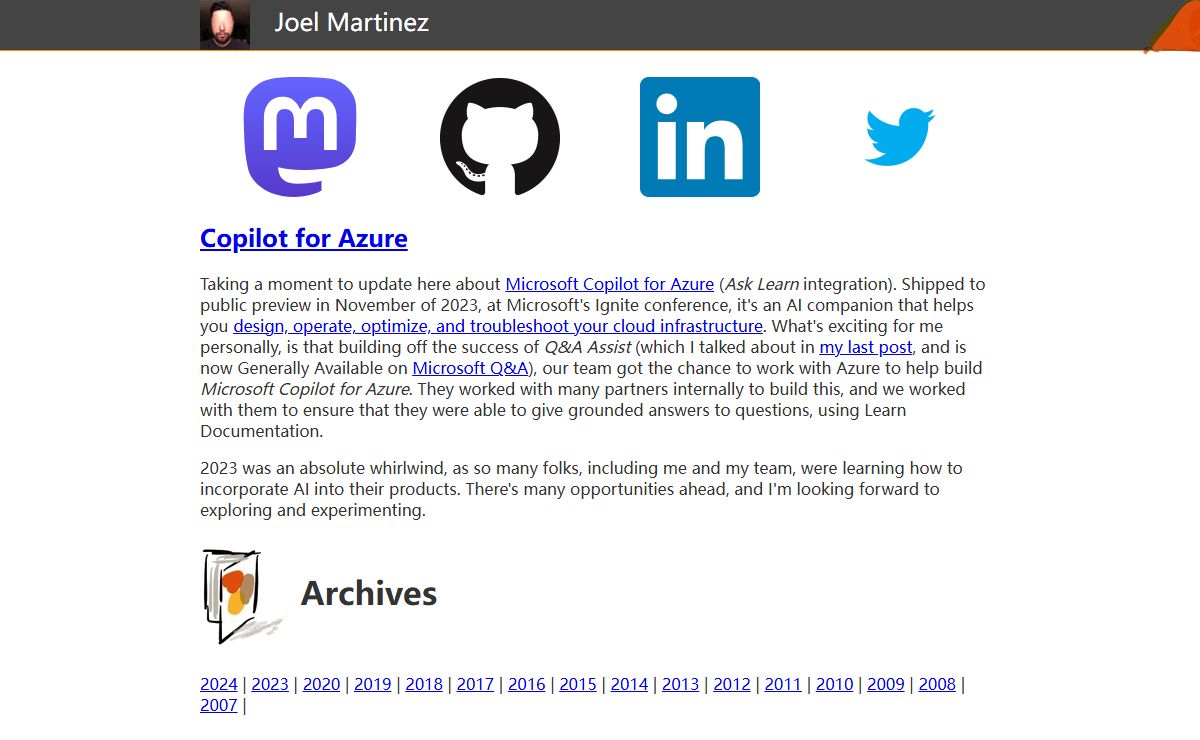
Task: Open the 2010 archive
Action: (x=834, y=684)
